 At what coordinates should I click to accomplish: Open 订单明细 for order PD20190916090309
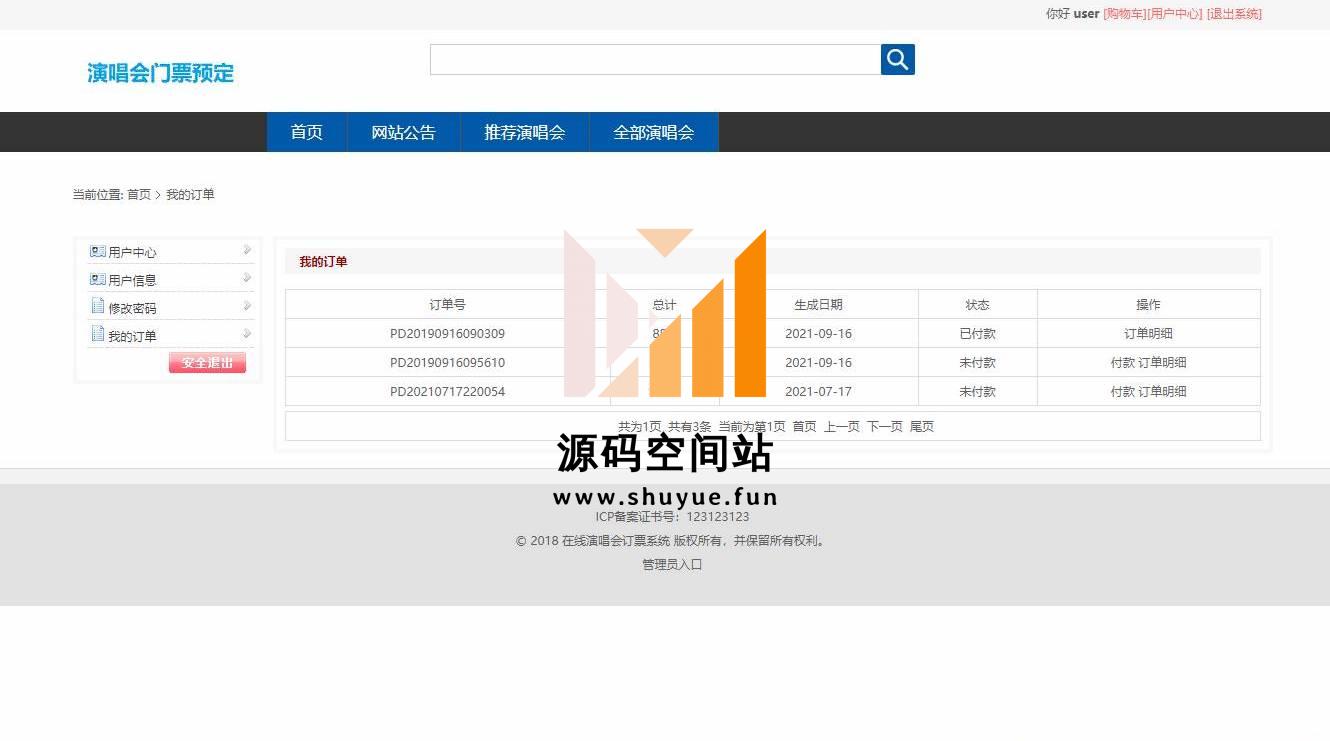[x=1148, y=334]
